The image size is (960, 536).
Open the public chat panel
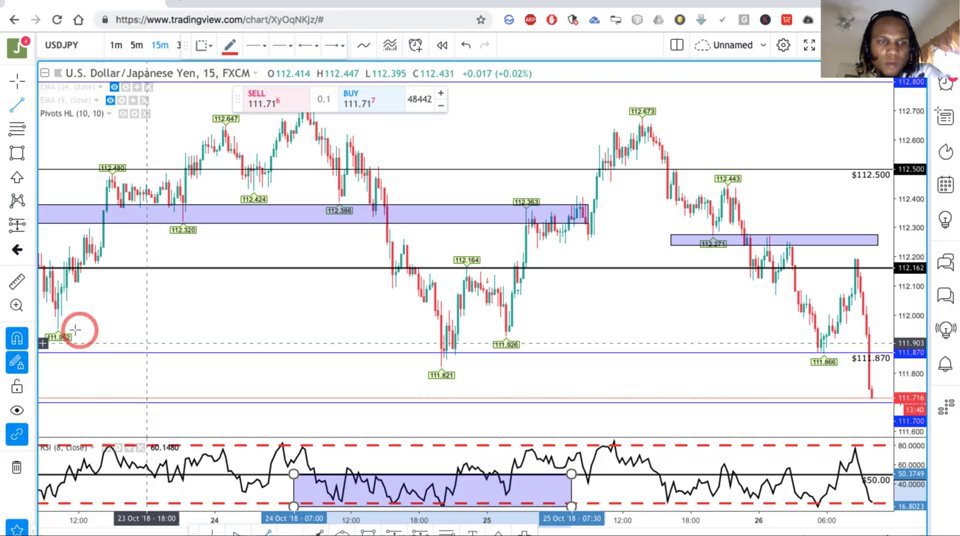coord(945,262)
